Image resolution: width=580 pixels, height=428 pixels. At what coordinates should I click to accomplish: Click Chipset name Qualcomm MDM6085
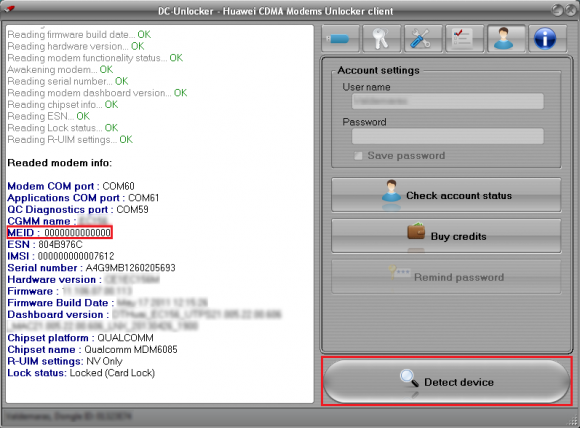[x=131, y=350]
